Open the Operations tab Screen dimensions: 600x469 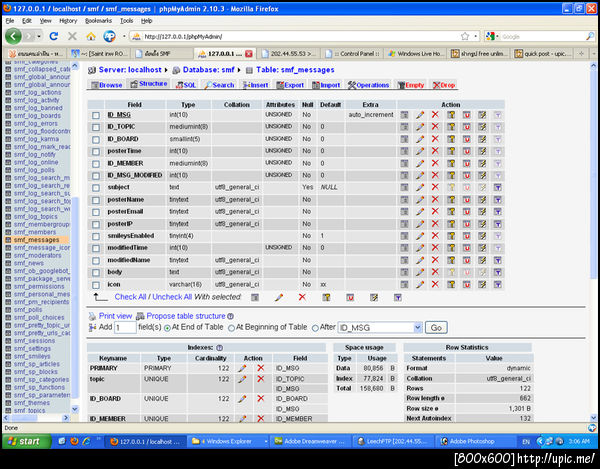pos(368,85)
